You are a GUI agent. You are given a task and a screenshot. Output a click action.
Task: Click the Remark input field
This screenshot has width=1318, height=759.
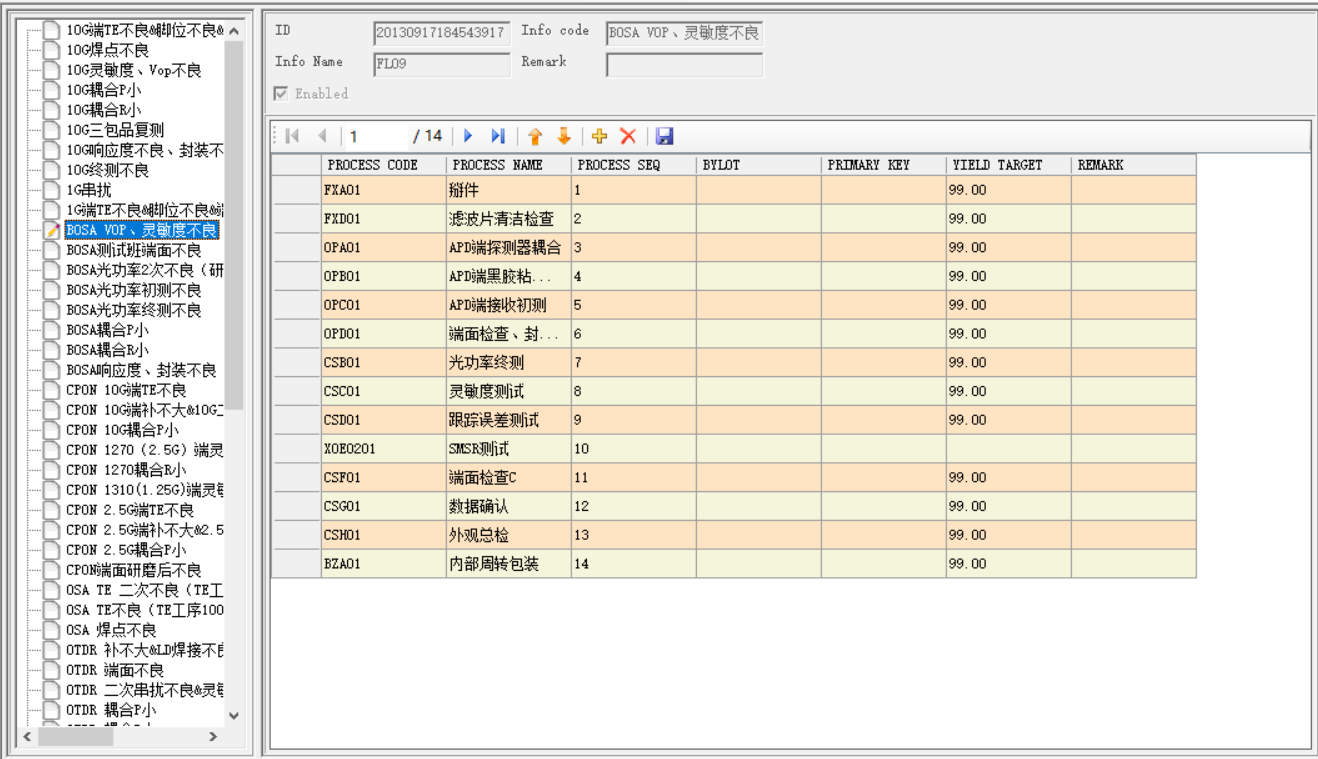click(684, 65)
